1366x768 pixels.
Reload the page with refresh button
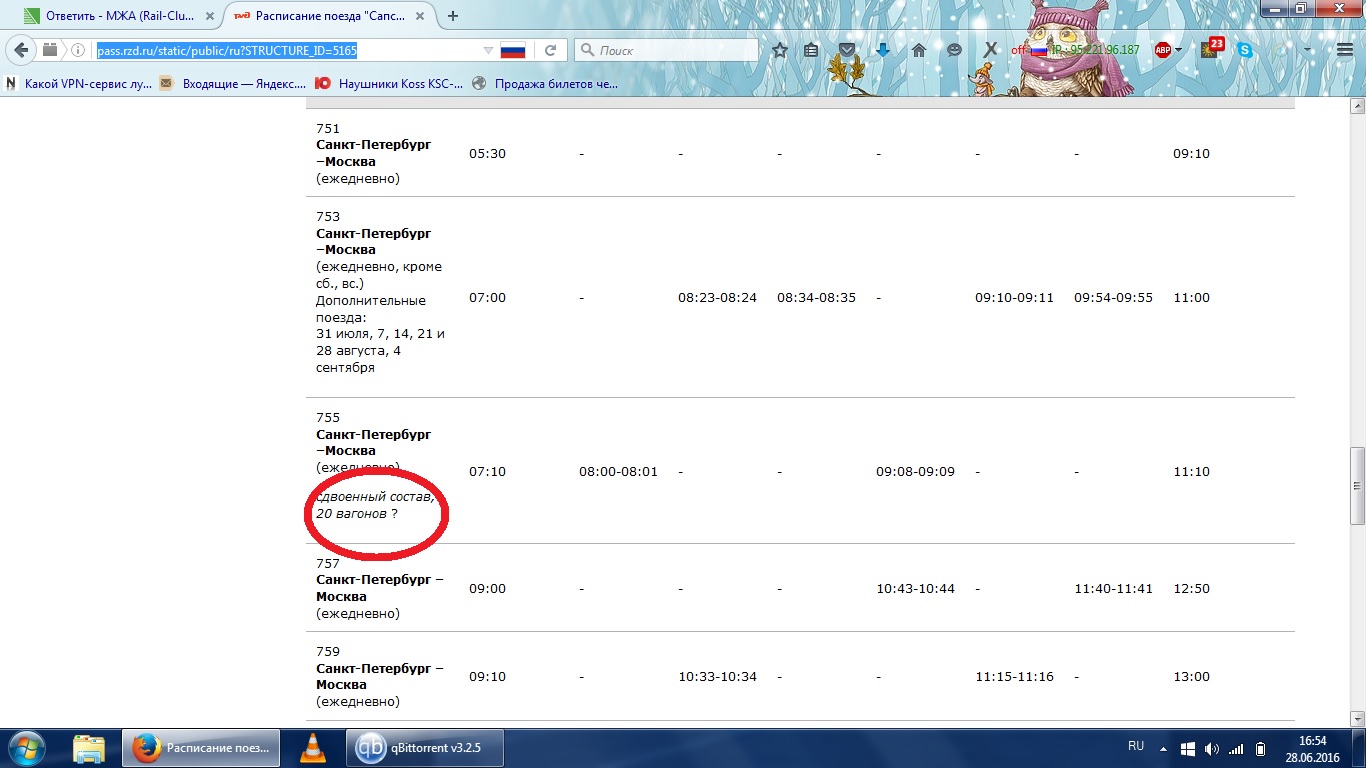click(550, 50)
